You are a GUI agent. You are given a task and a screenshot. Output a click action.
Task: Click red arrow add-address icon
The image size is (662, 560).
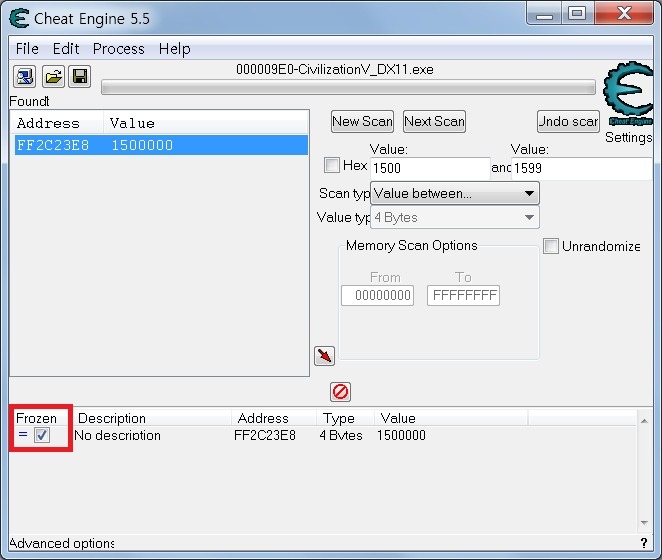[324, 356]
